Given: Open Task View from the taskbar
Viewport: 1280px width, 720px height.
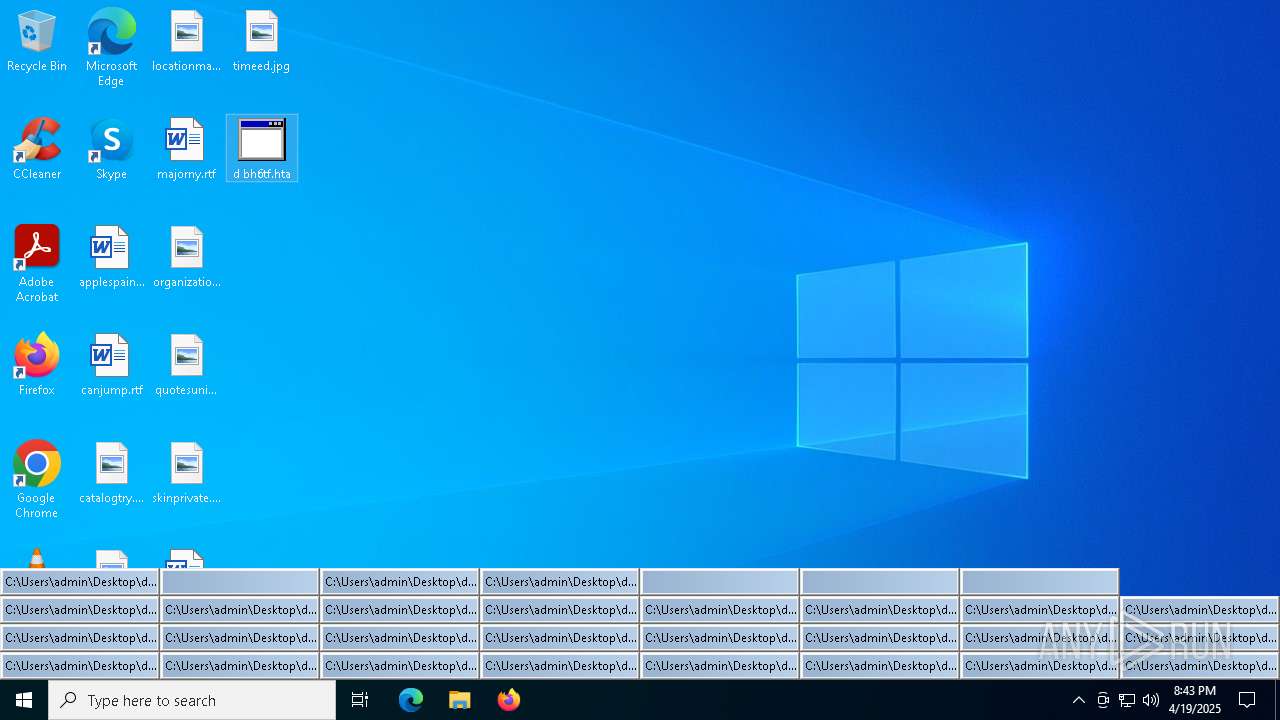Looking at the screenshot, I should [x=360, y=700].
